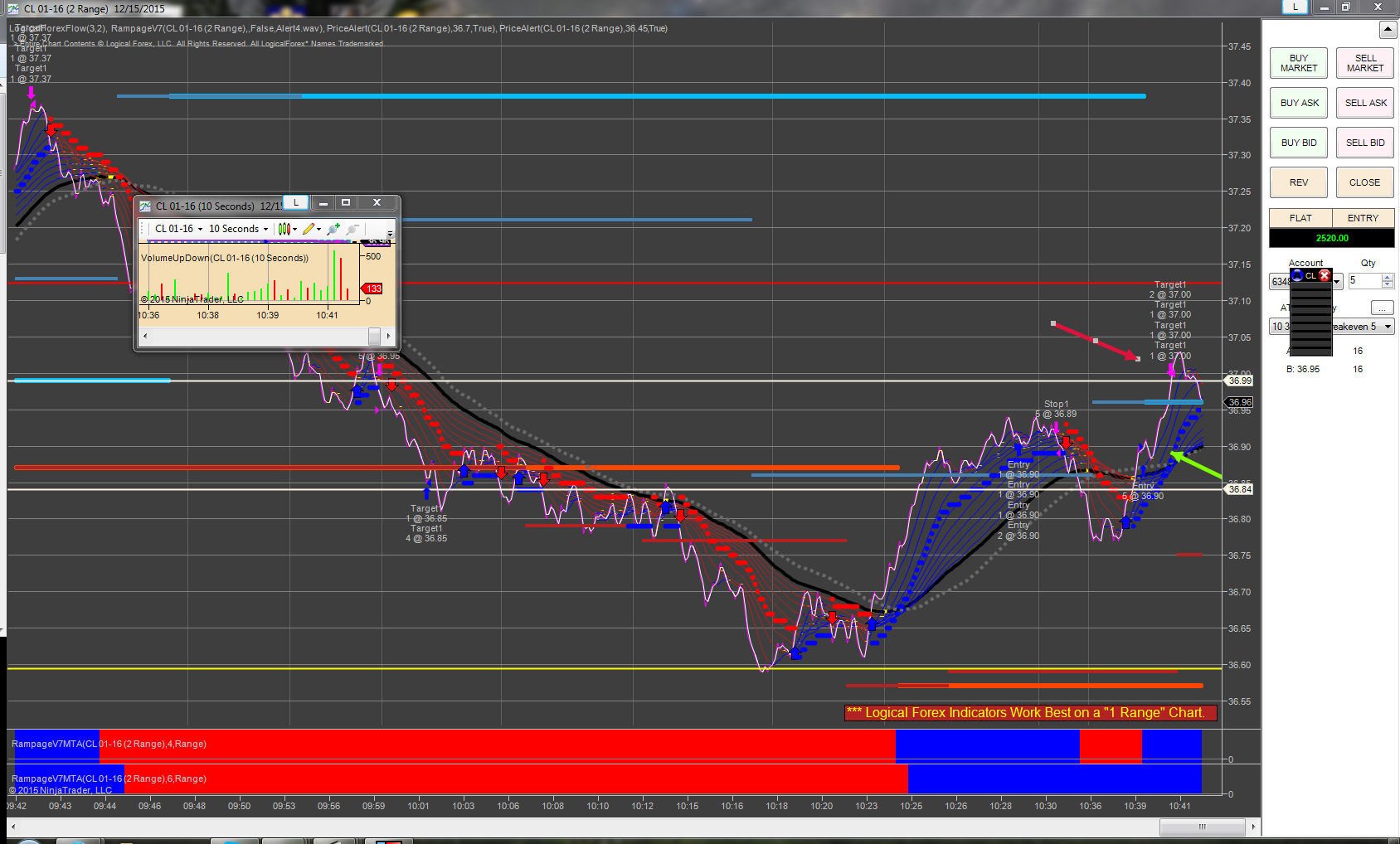Click the L link button on small chart window
This screenshot has height=844, width=1400.
click(x=296, y=202)
